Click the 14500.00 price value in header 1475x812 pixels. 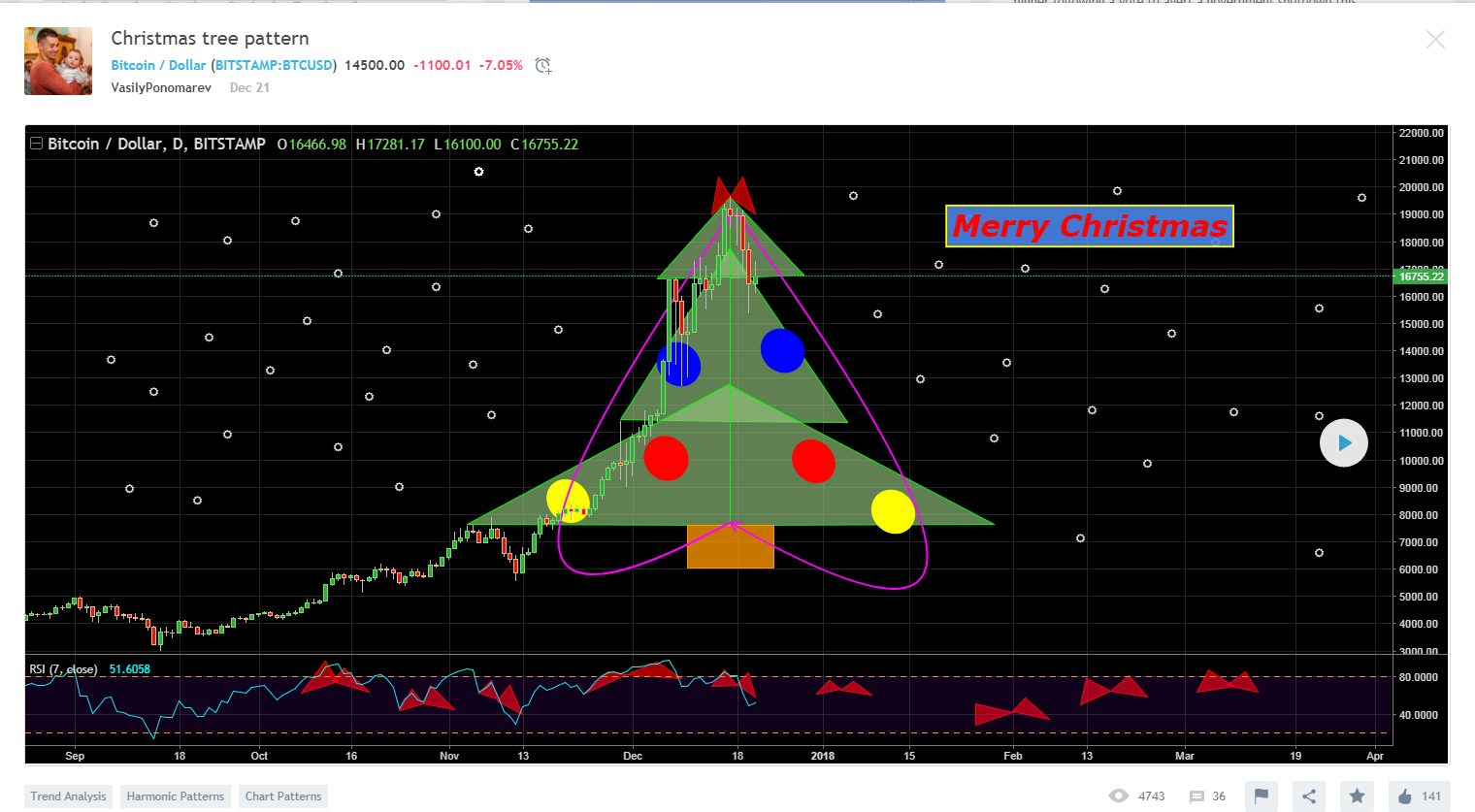pyautogui.click(x=375, y=65)
